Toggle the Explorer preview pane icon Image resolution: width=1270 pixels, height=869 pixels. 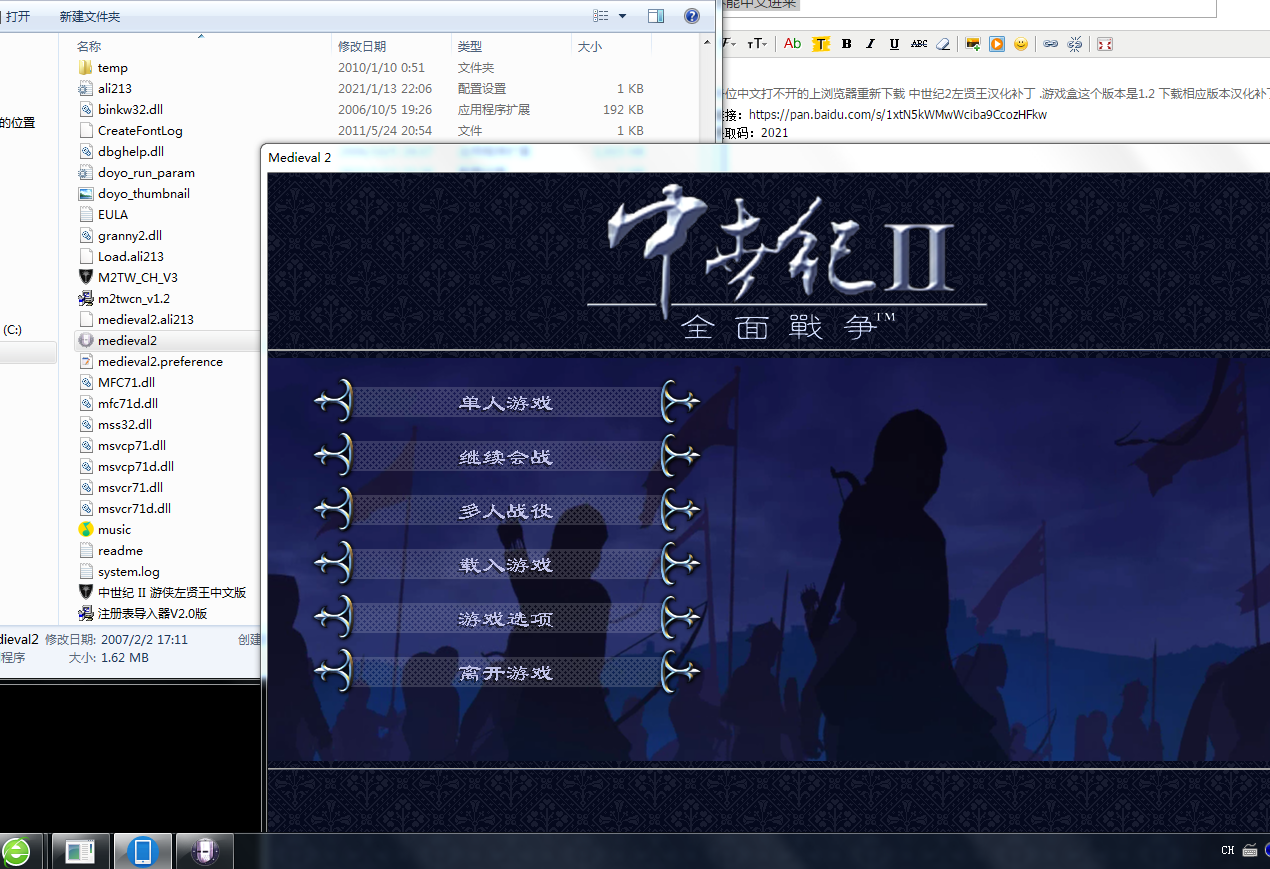pos(656,16)
